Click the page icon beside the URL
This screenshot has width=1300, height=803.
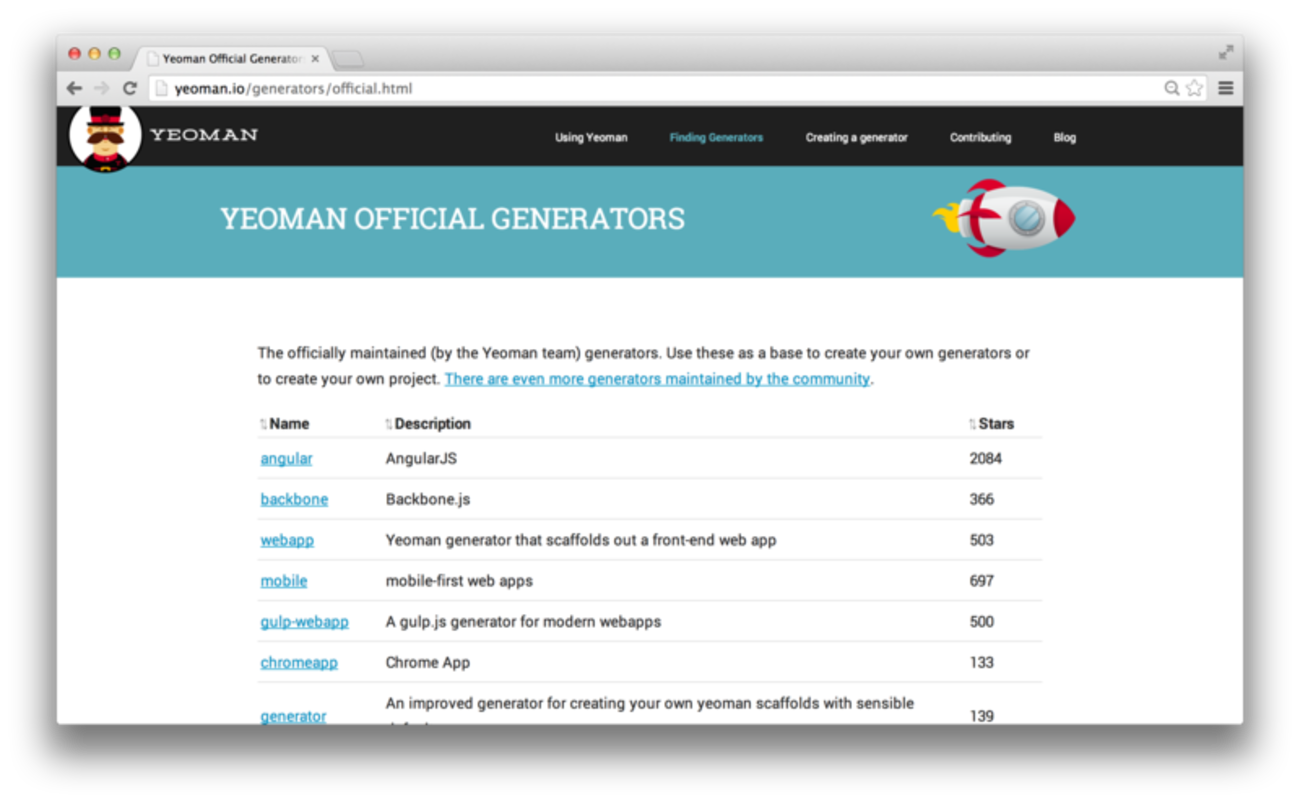point(160,88)
